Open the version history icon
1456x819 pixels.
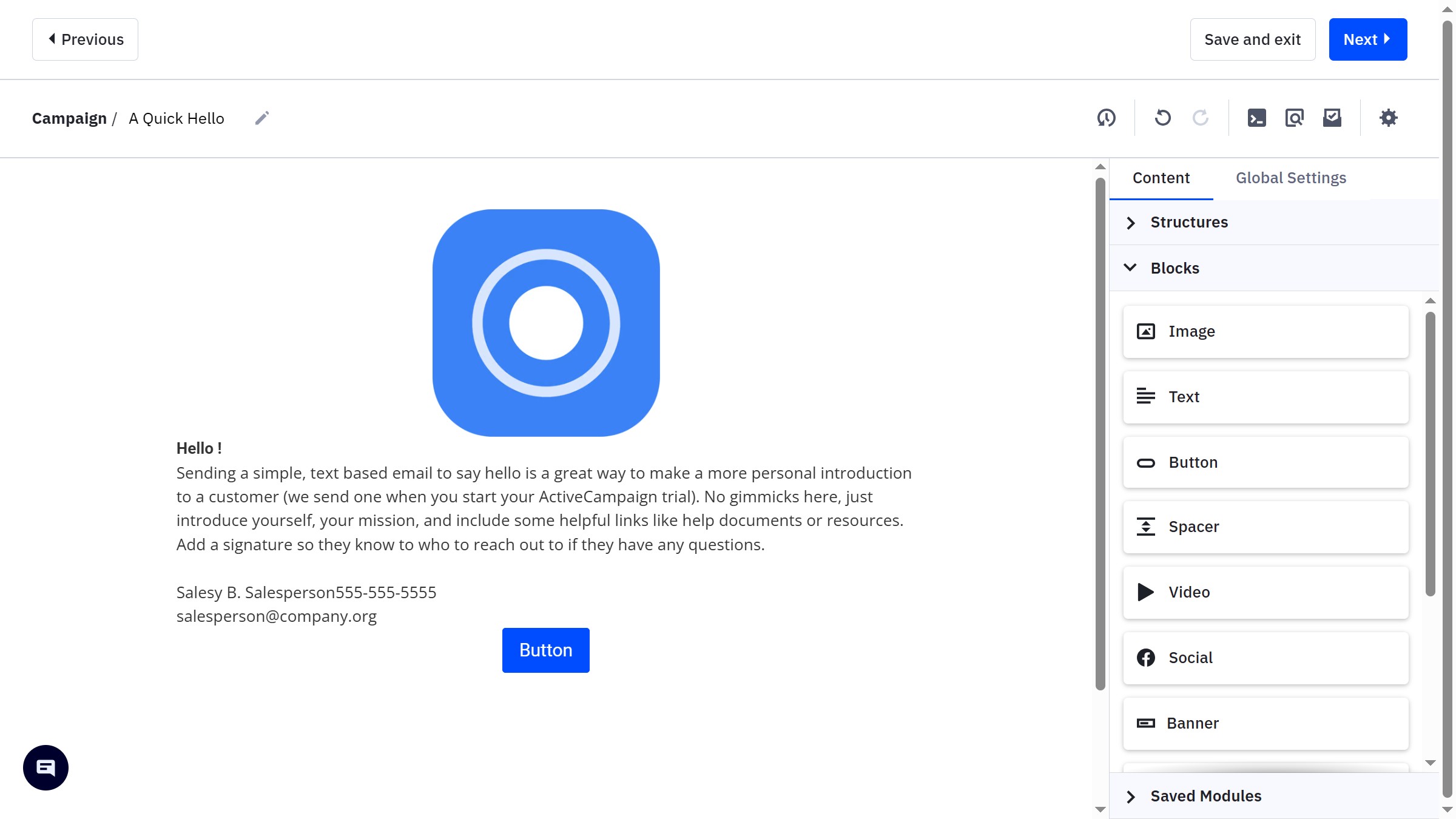(1107, 118)
